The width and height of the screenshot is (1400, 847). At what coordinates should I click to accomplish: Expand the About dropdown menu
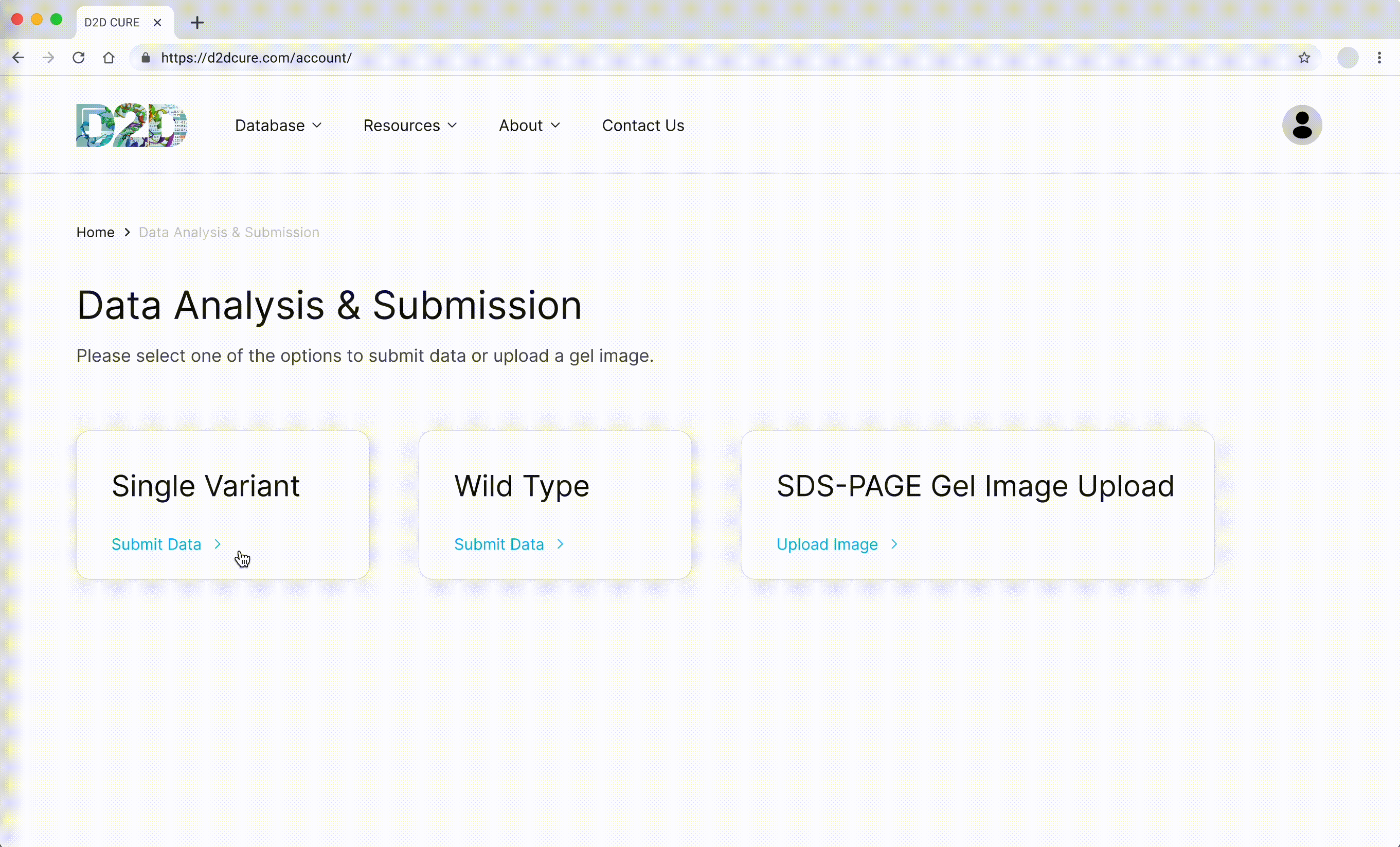529,125
